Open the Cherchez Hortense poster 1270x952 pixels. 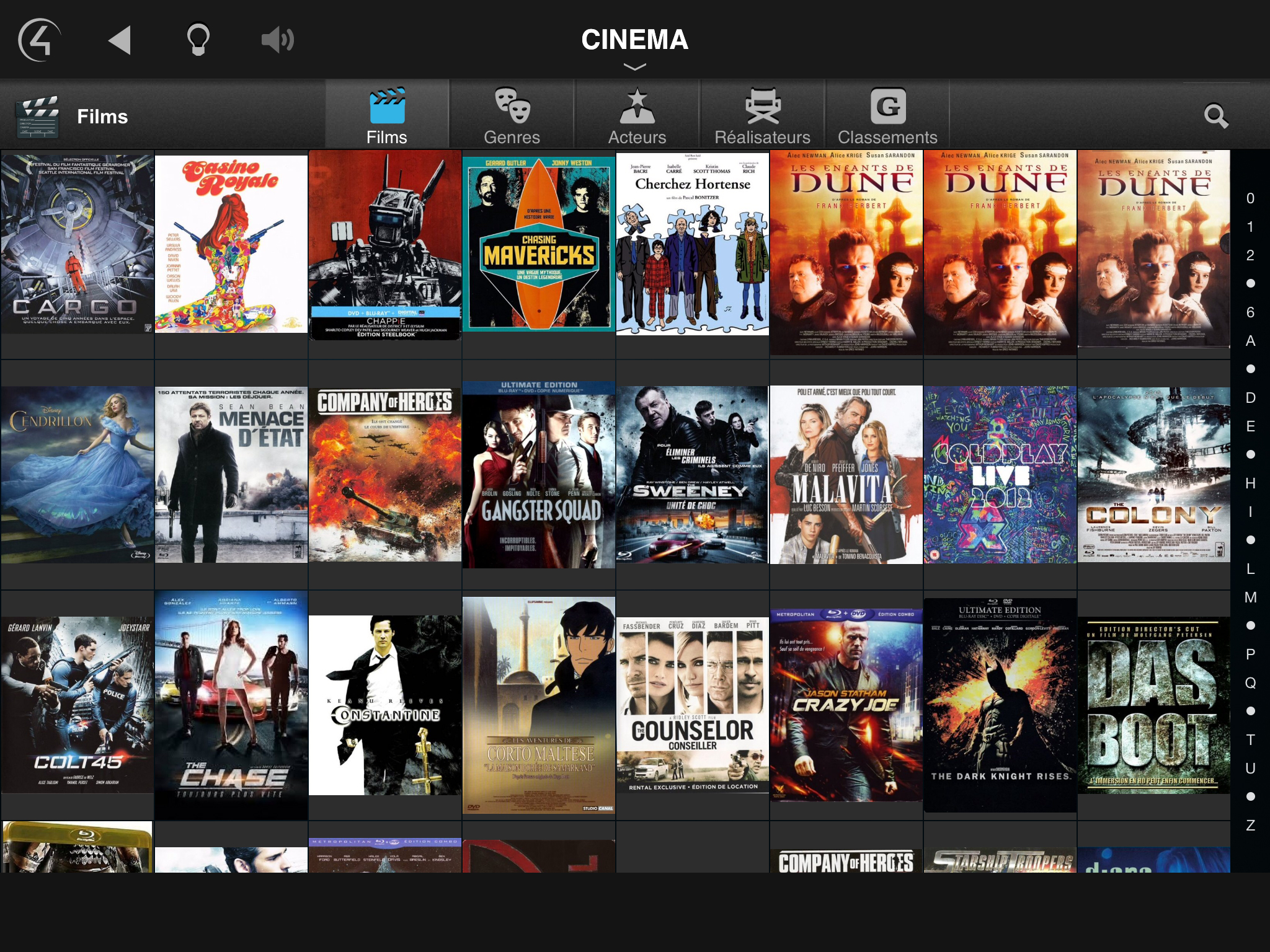click(x=693, y=244)
